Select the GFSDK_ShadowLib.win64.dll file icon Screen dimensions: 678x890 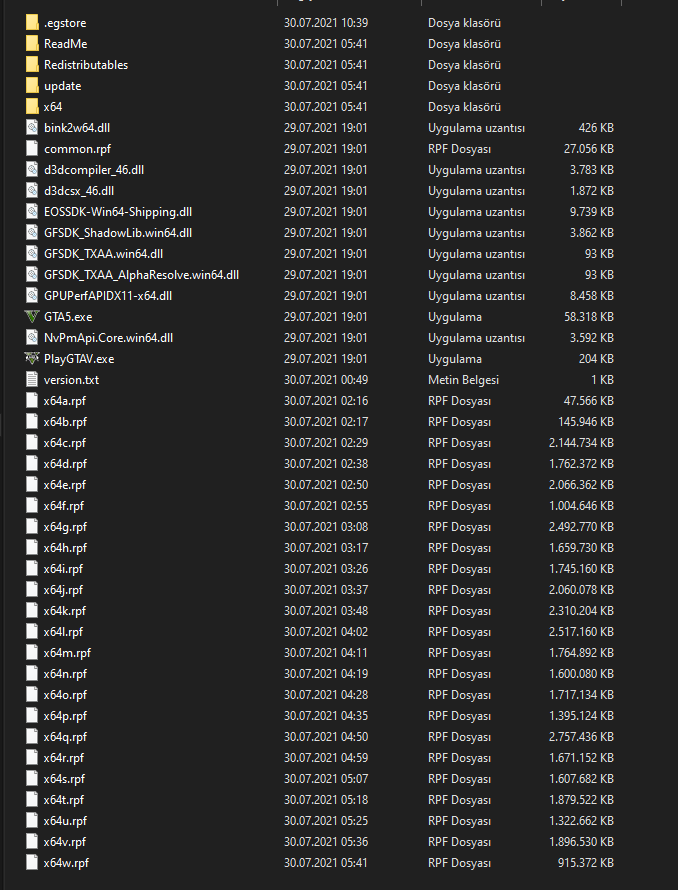[32, 233]
